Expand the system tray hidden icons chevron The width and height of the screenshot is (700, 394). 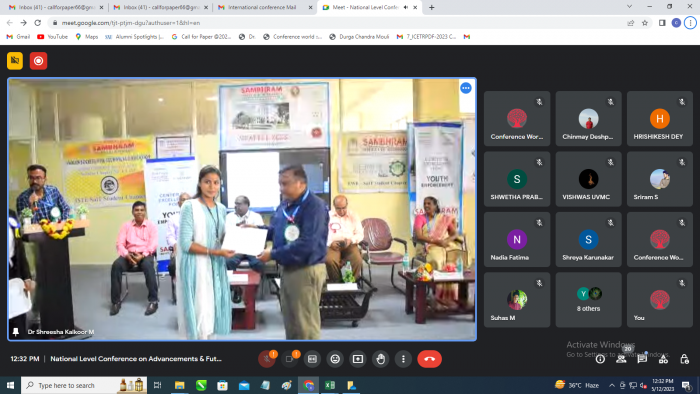[612, 385]
